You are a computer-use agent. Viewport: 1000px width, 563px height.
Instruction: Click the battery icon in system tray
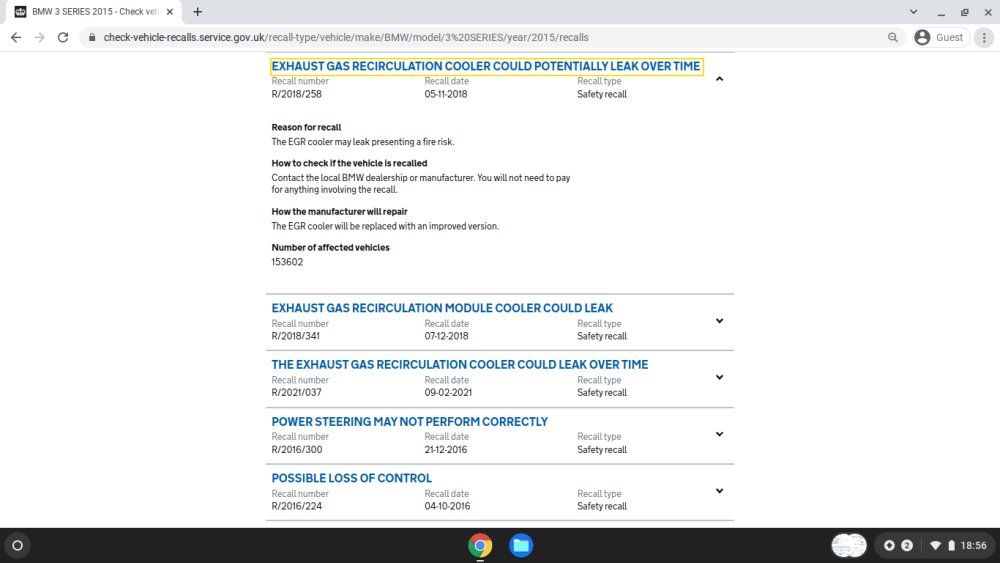coord(952,546)
